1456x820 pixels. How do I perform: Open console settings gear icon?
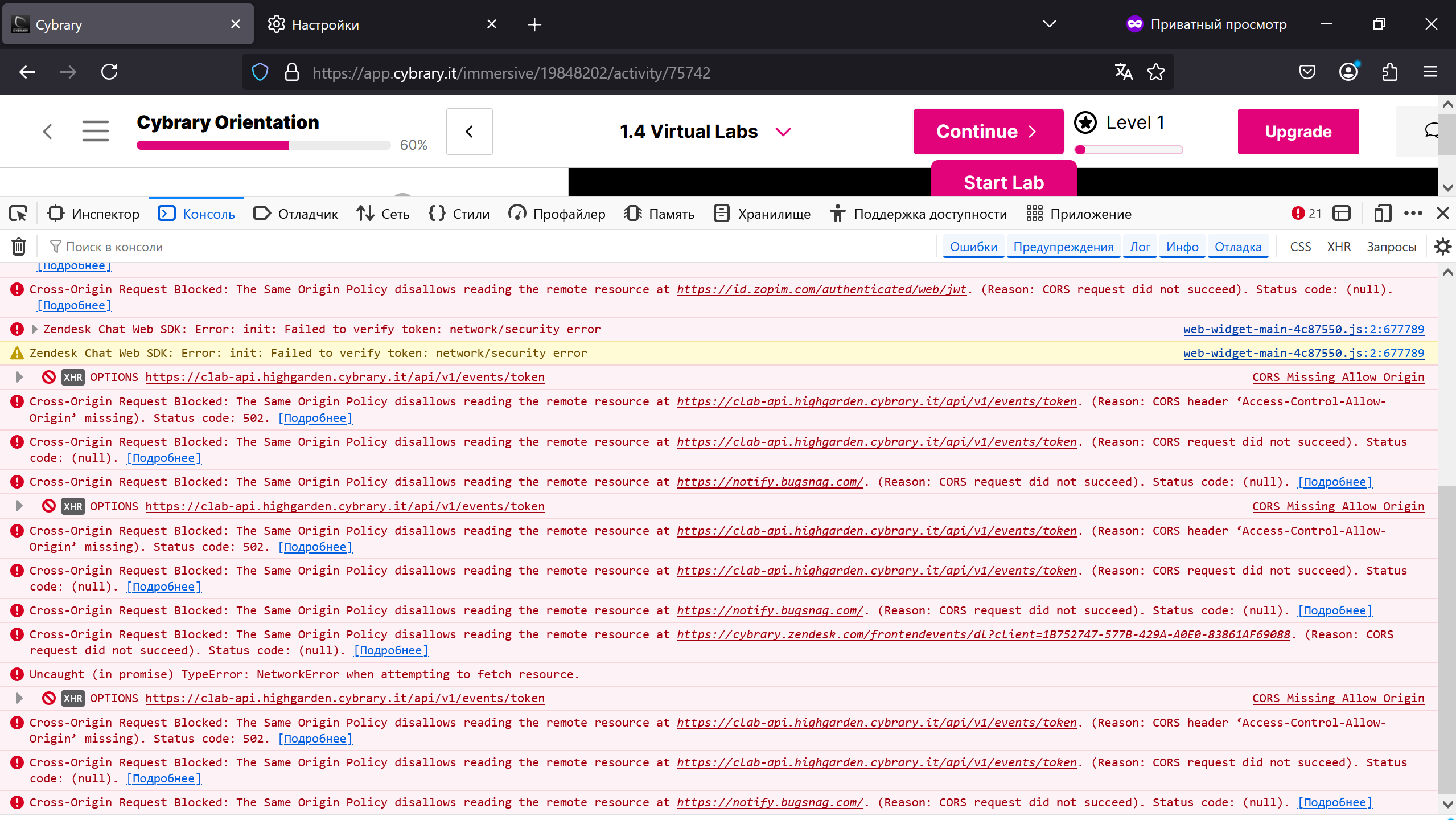point(1442,247)
